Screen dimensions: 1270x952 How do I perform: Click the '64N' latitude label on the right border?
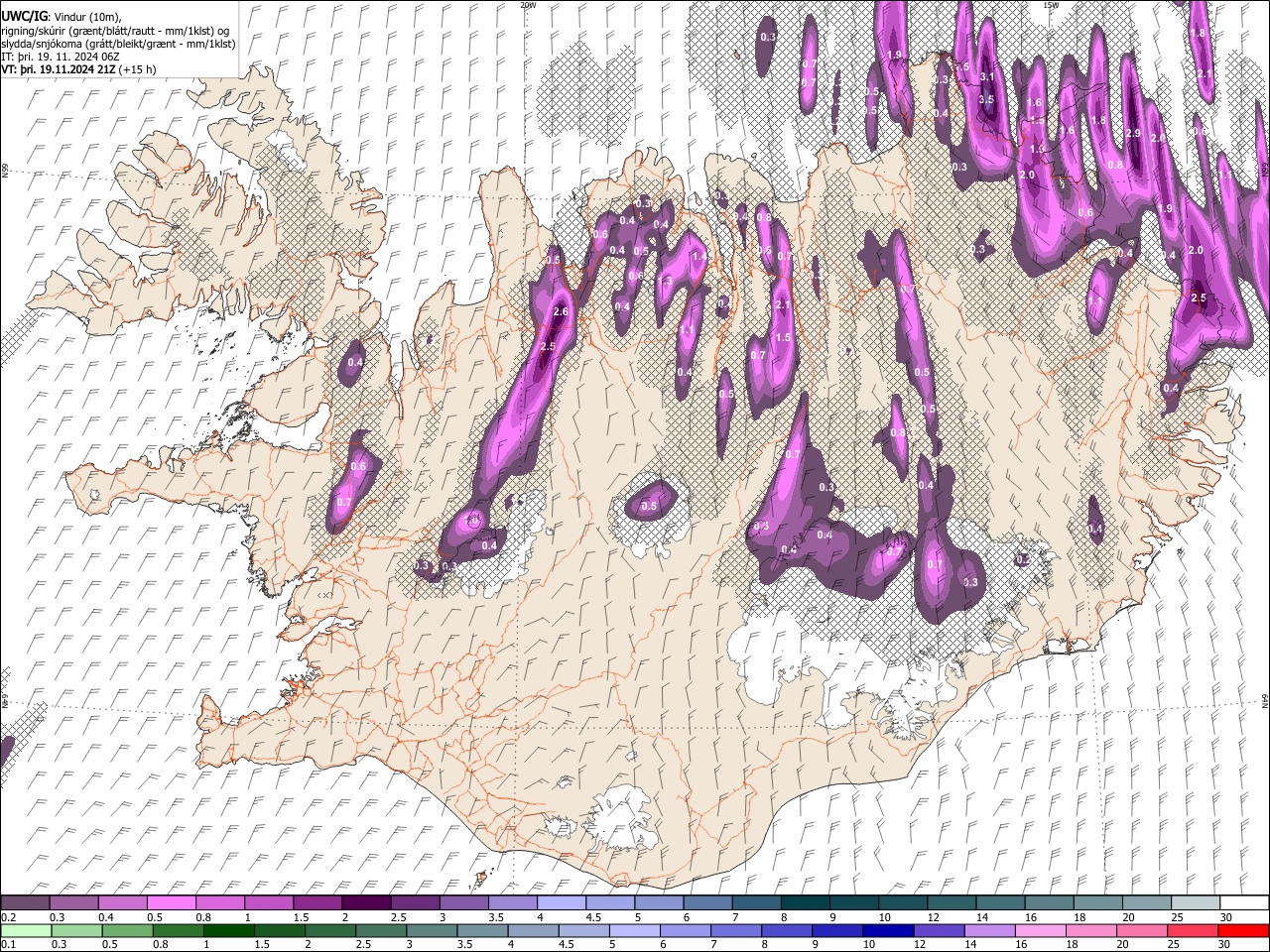1265,701
